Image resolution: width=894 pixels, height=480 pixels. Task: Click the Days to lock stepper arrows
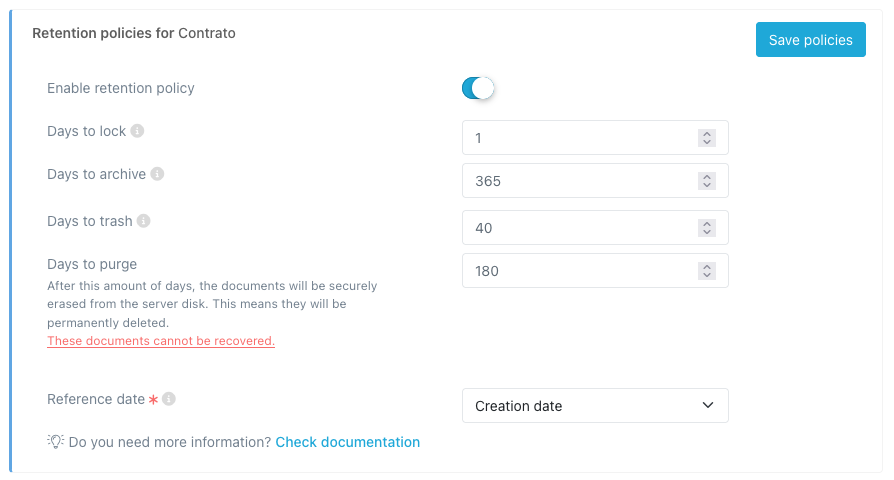(x=706, y=138)
